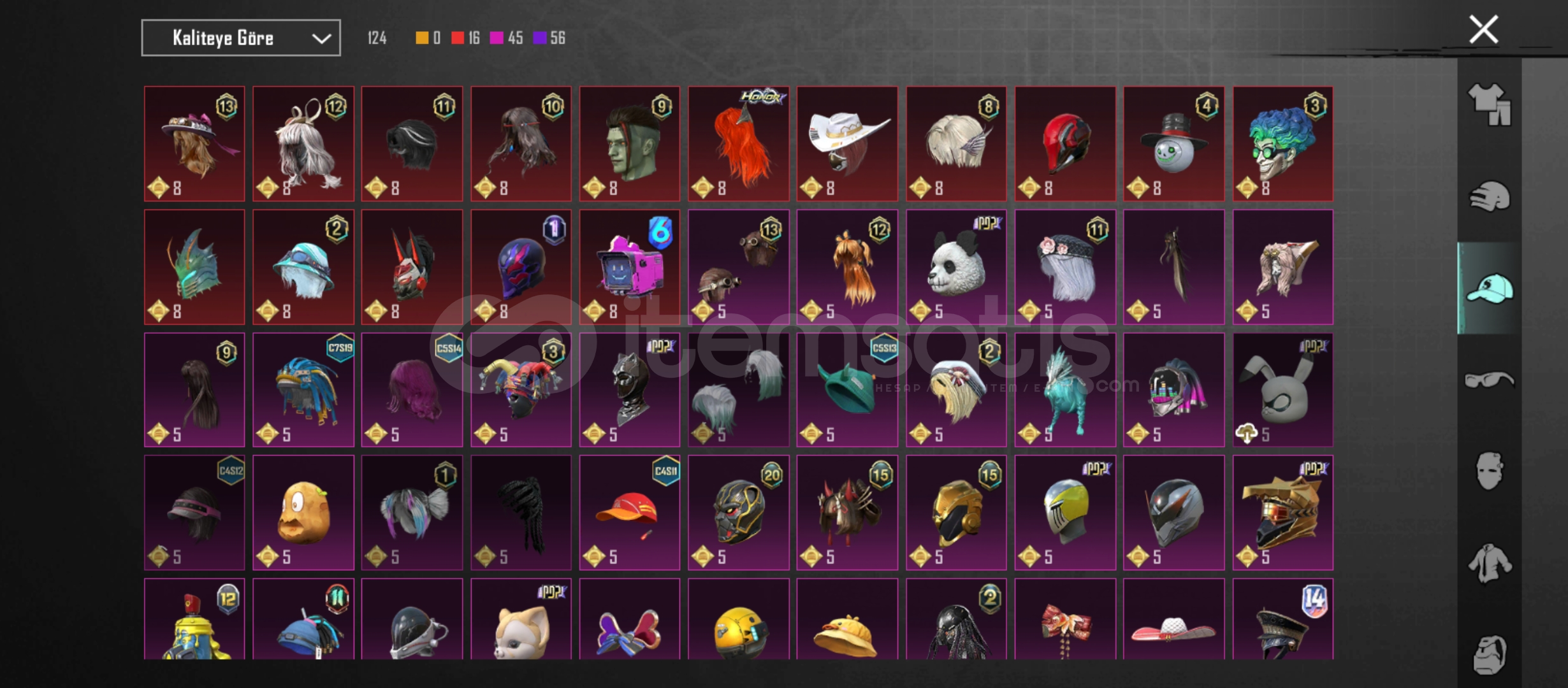Select the cap headgear category tab
1568x688 pixels.
point(1490,289)
